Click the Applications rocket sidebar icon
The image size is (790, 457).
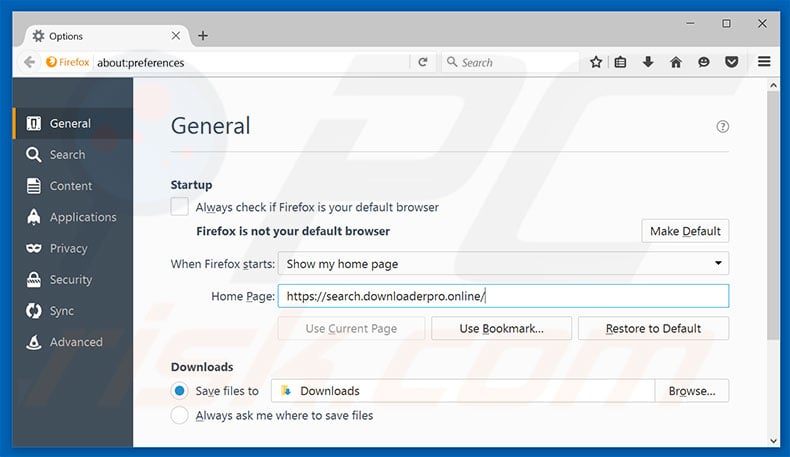tap(34, 217)
